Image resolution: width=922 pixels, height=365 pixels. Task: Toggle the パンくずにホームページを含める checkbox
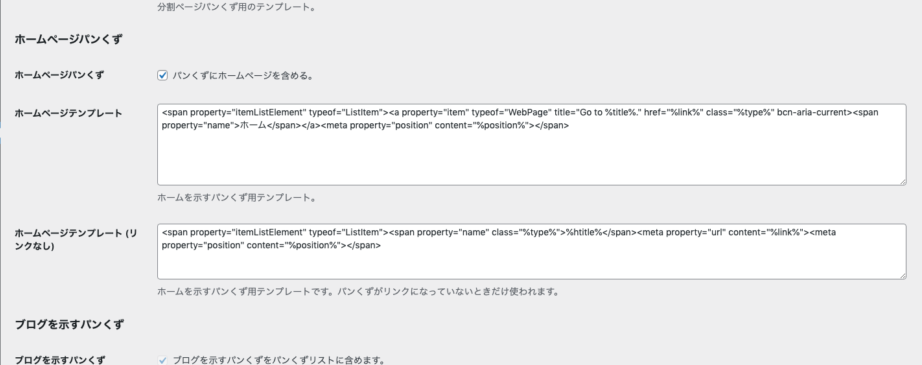pos(162,75)
